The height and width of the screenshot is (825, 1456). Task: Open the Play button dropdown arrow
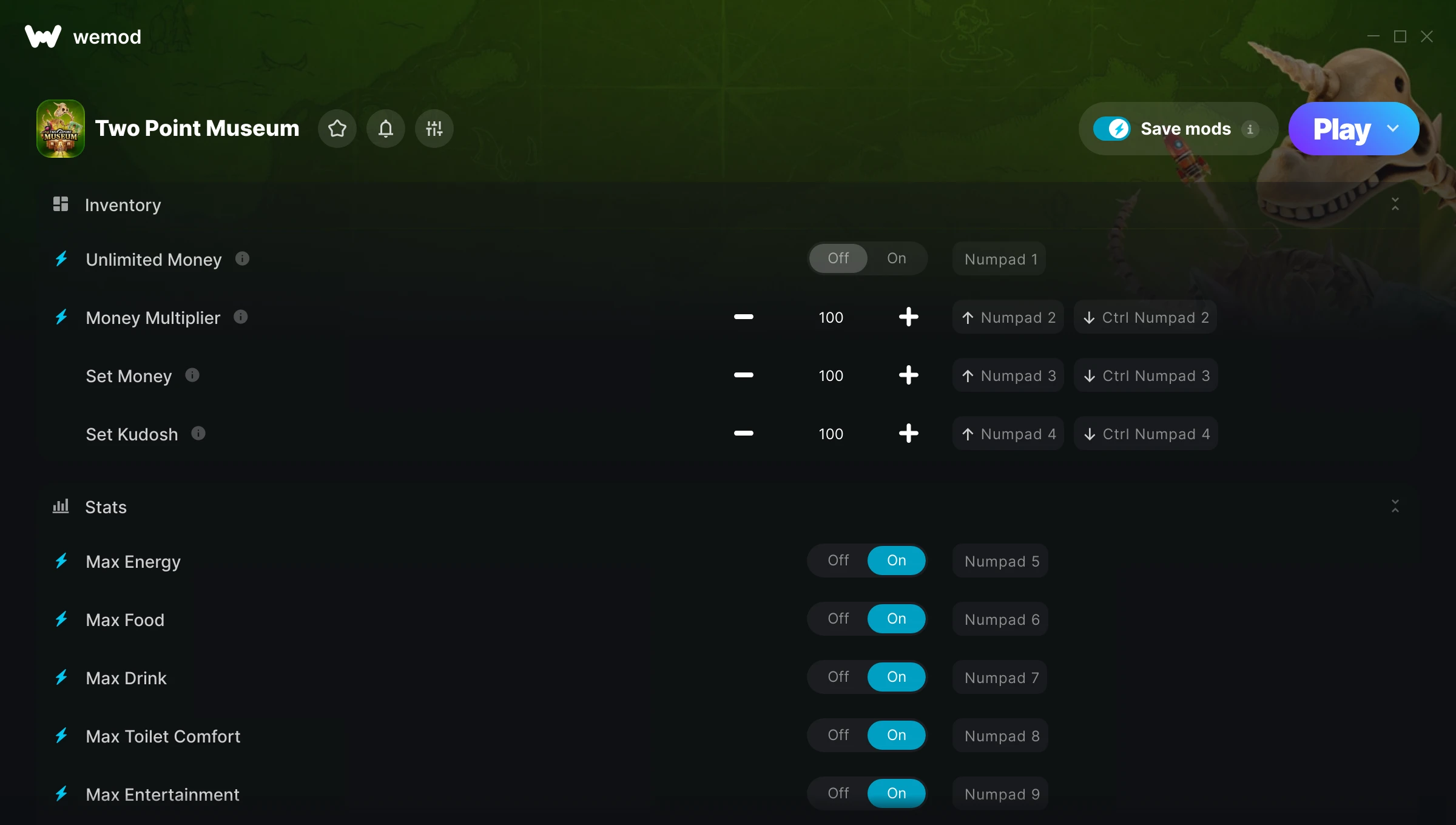coord(1394,129)
